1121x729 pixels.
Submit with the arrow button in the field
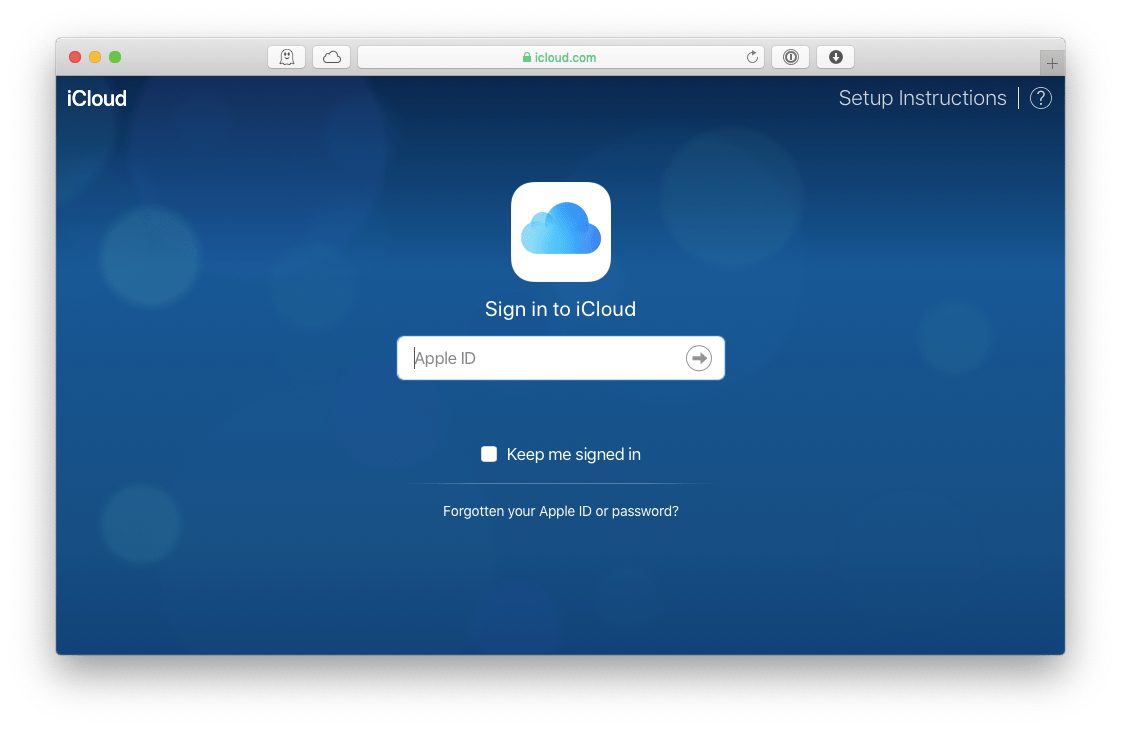(x=698, y=358)
